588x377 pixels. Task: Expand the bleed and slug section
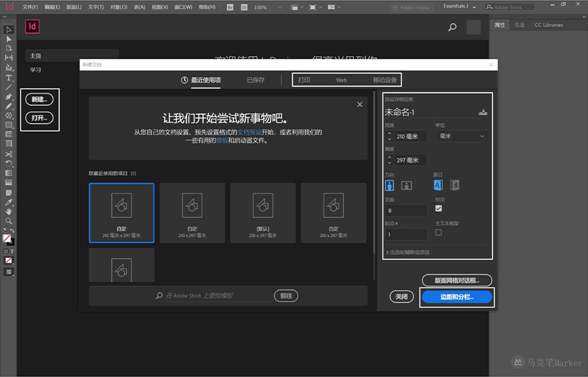[408, 252]
